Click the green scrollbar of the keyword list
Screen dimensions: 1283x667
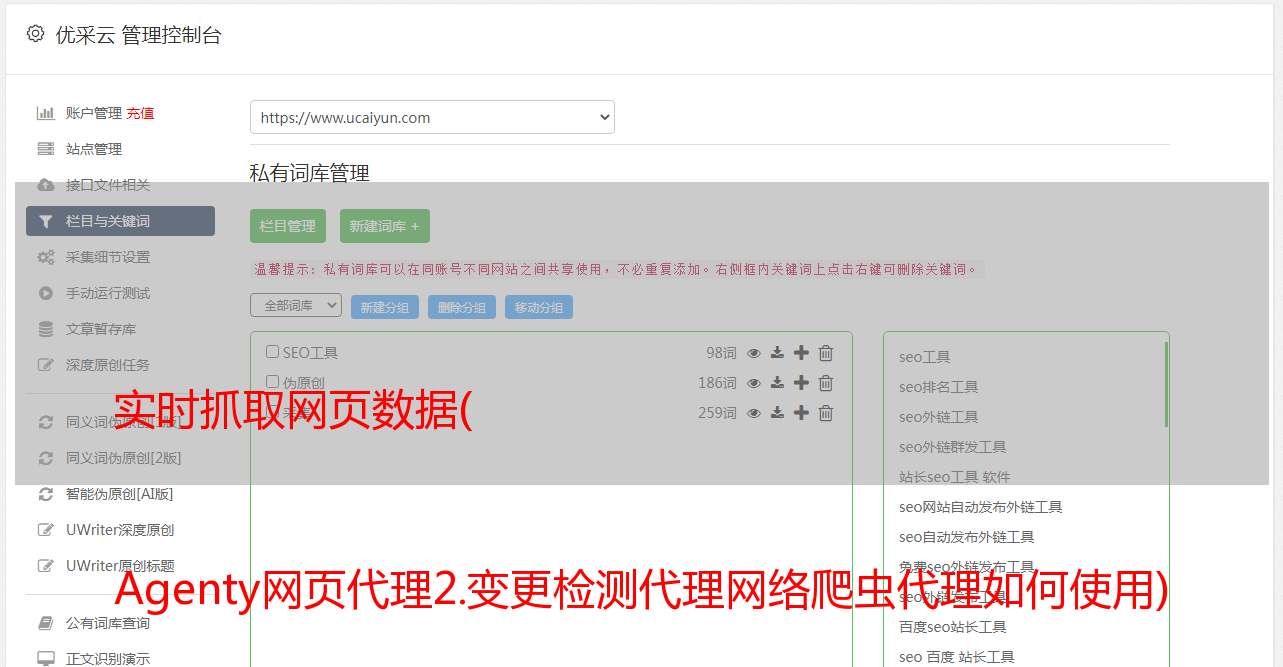pyautogui.click(x=1166, y=385)
